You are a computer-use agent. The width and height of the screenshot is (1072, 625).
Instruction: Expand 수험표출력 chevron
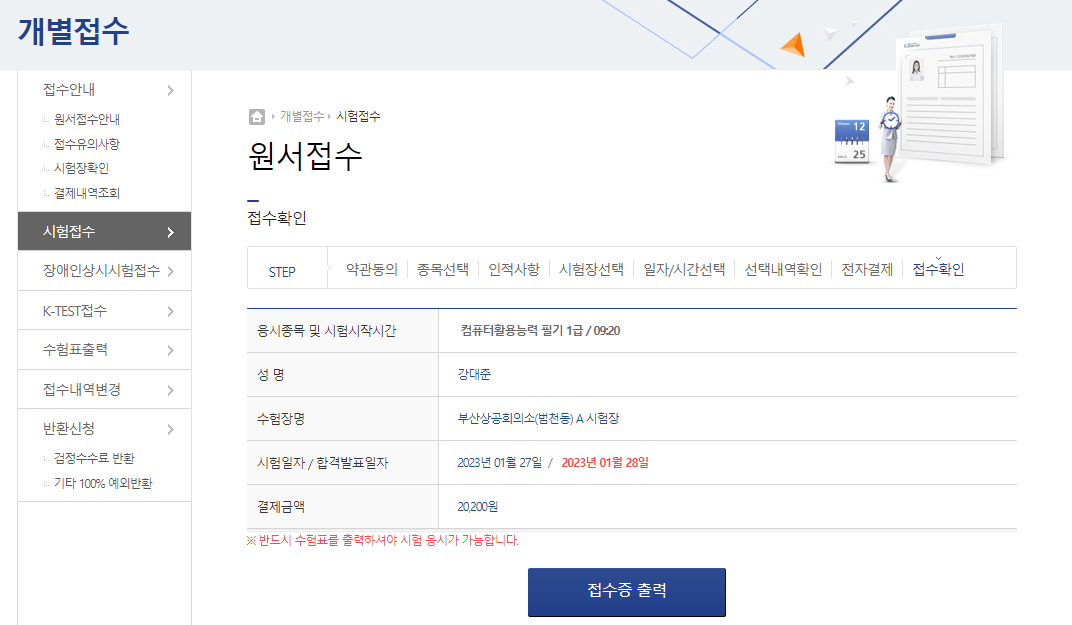click(x=170, y=350)
